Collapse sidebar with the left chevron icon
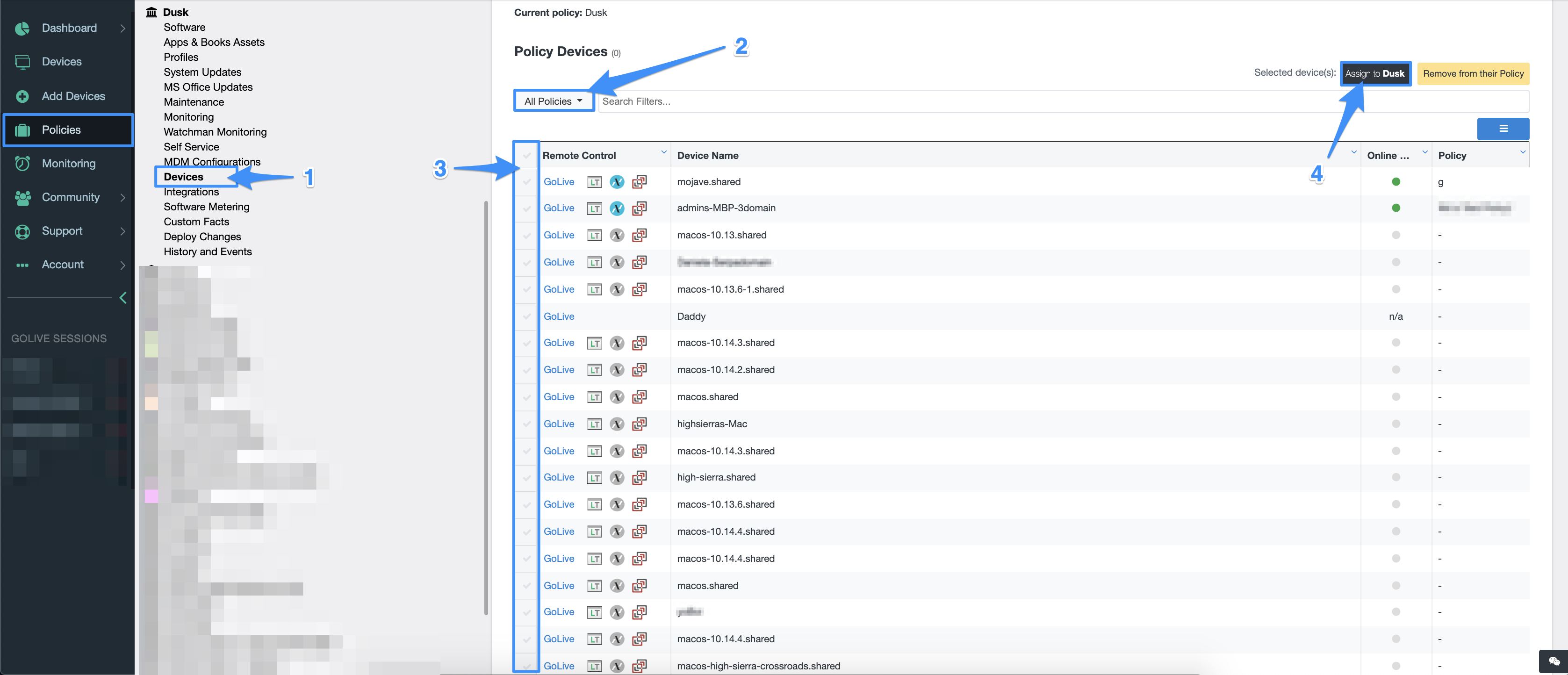Viewport: 1568px width, 675px height. click(x=123, y=298)
